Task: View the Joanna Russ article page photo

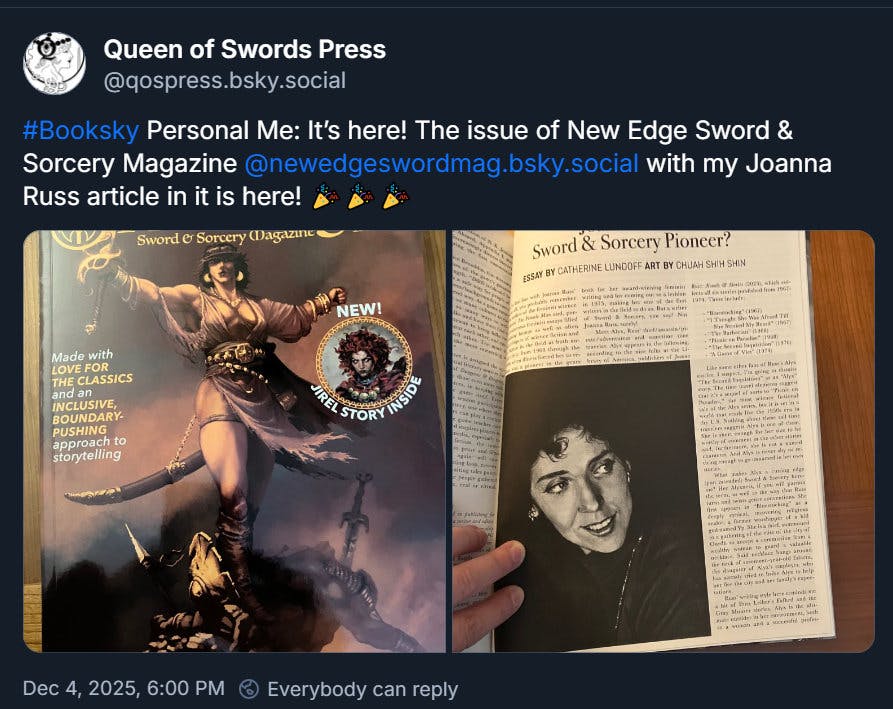Action: click(663, 441)
